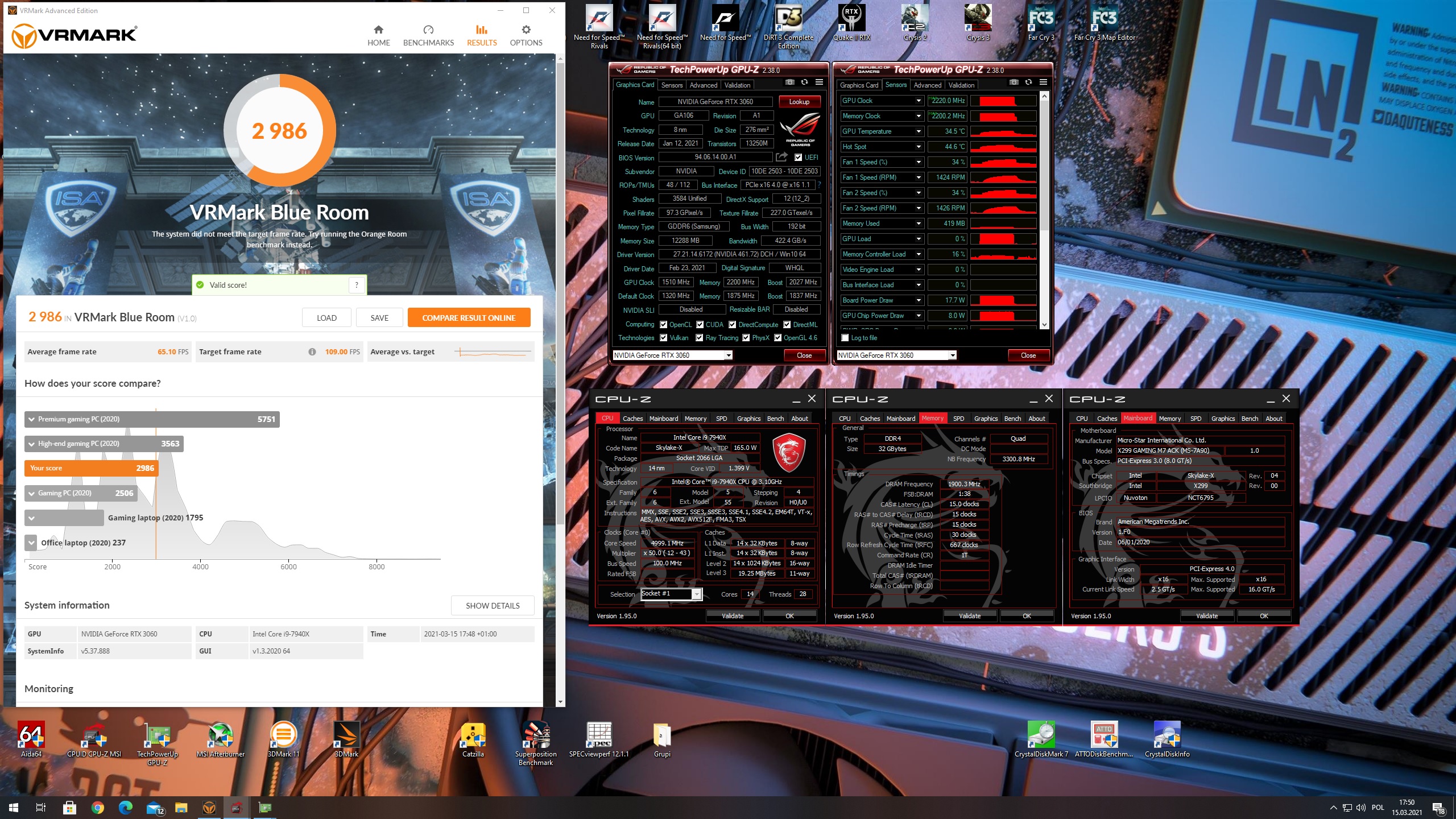Click the GPU Load sensor graph

click(x=1003, y=239)
